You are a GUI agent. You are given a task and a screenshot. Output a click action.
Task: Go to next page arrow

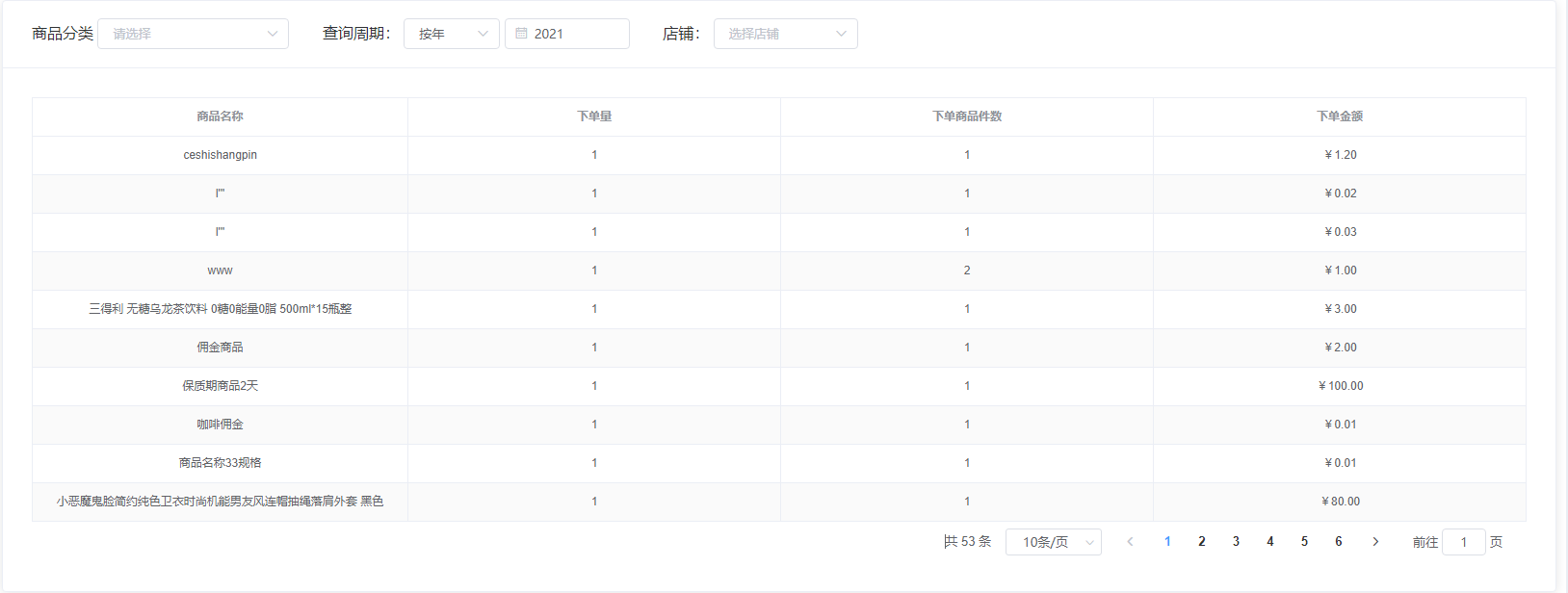pyautogui.click(x=1375, y=542)
